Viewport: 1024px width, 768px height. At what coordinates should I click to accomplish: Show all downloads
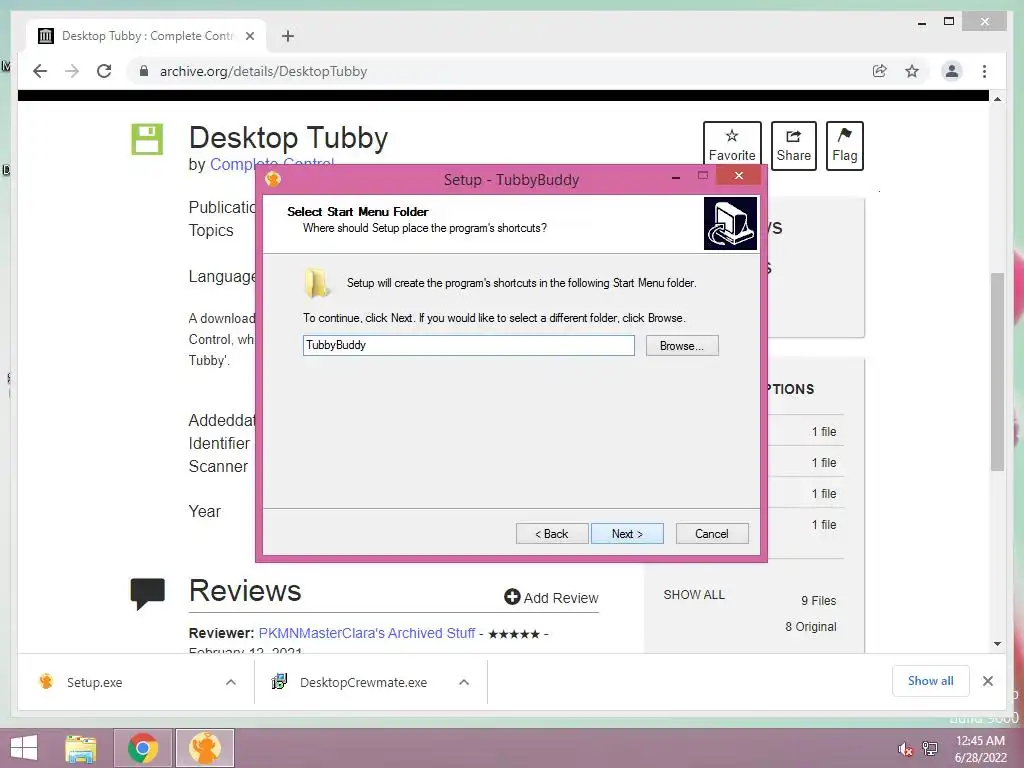[930, 681]
